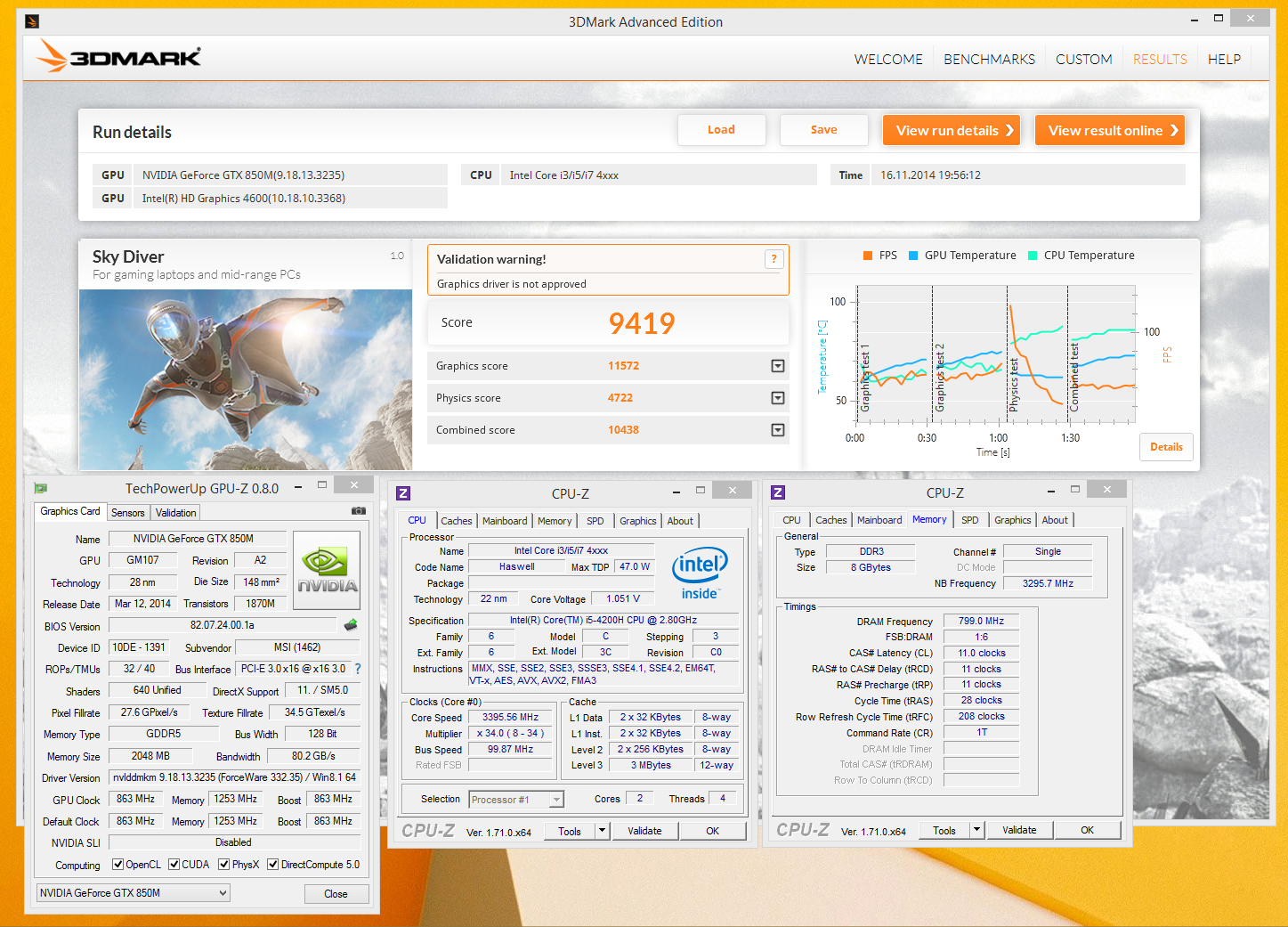
Task: Click Close button in GPU-Z
Action: (x=336, y=894)
